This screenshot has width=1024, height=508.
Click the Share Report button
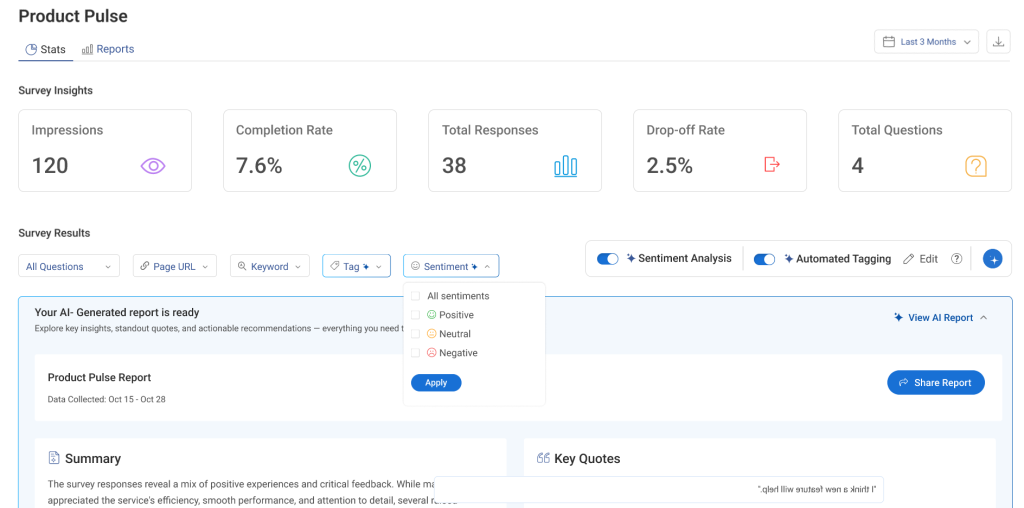pyautogui.click(x=936, y=383)
